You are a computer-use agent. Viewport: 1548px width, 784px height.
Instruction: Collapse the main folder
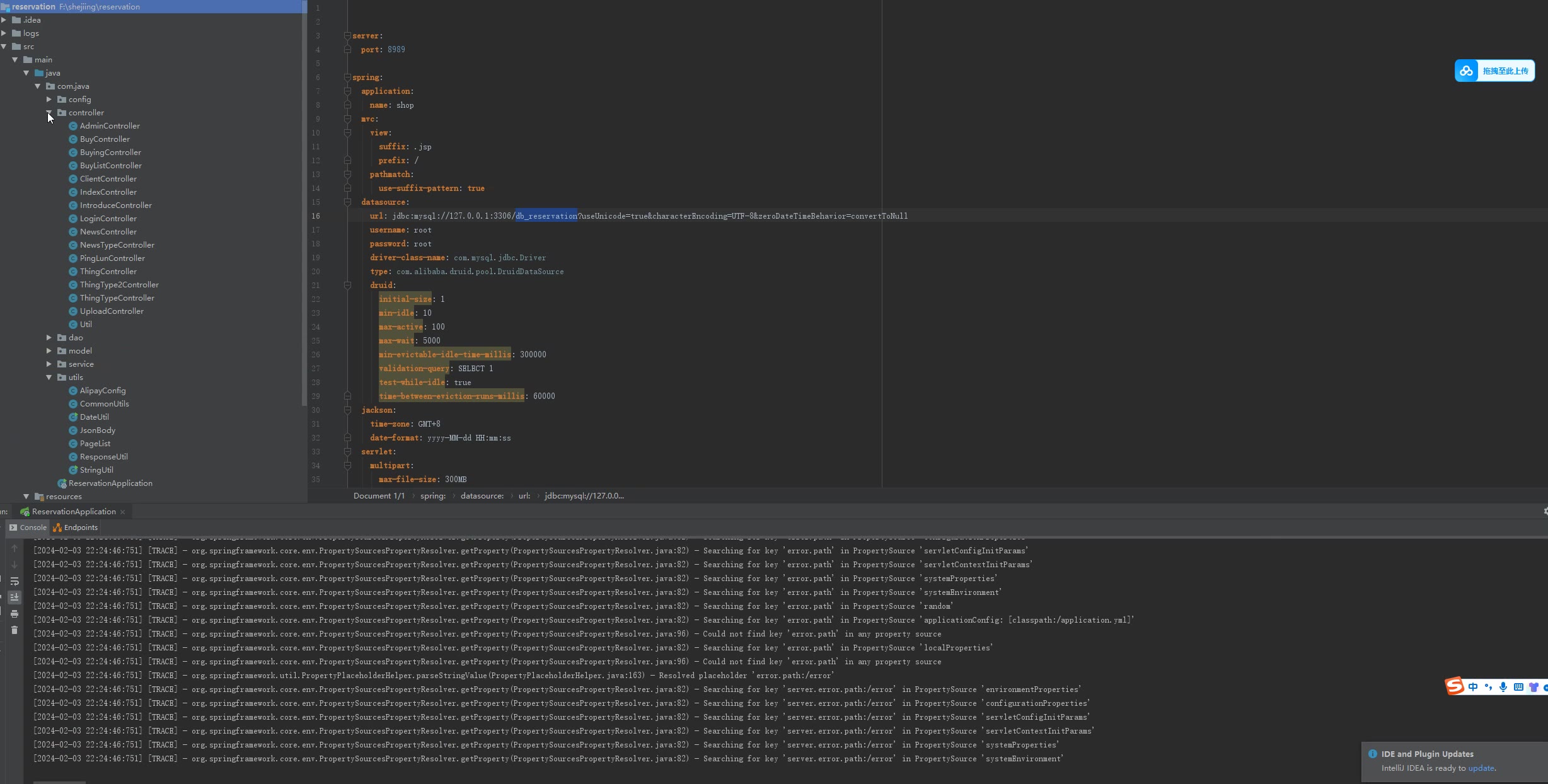tap(14, 59)
